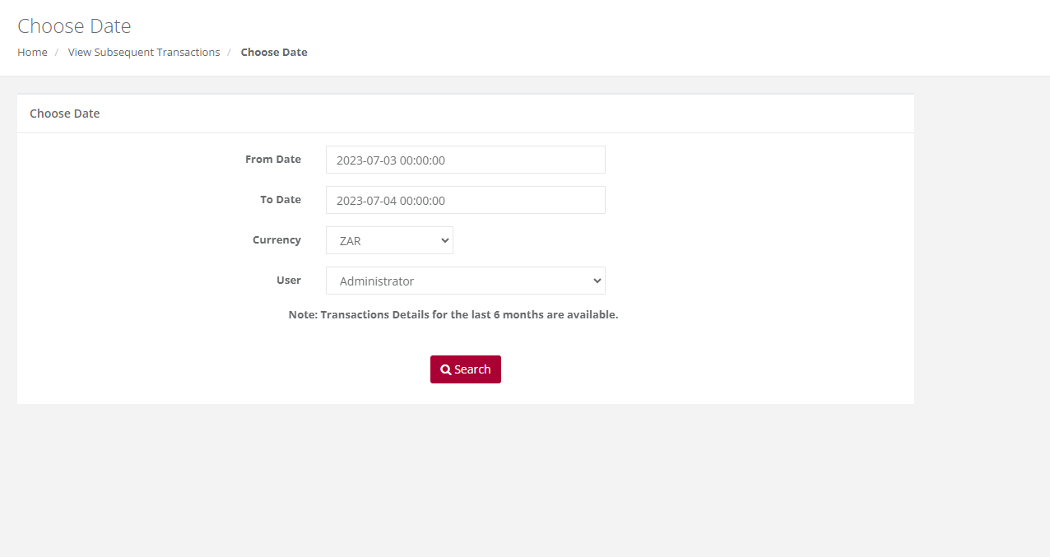Open View Subsequent Transactions breadcrumb
Image resolution: width=1050 pixels, height=557 pixels.
144,52
